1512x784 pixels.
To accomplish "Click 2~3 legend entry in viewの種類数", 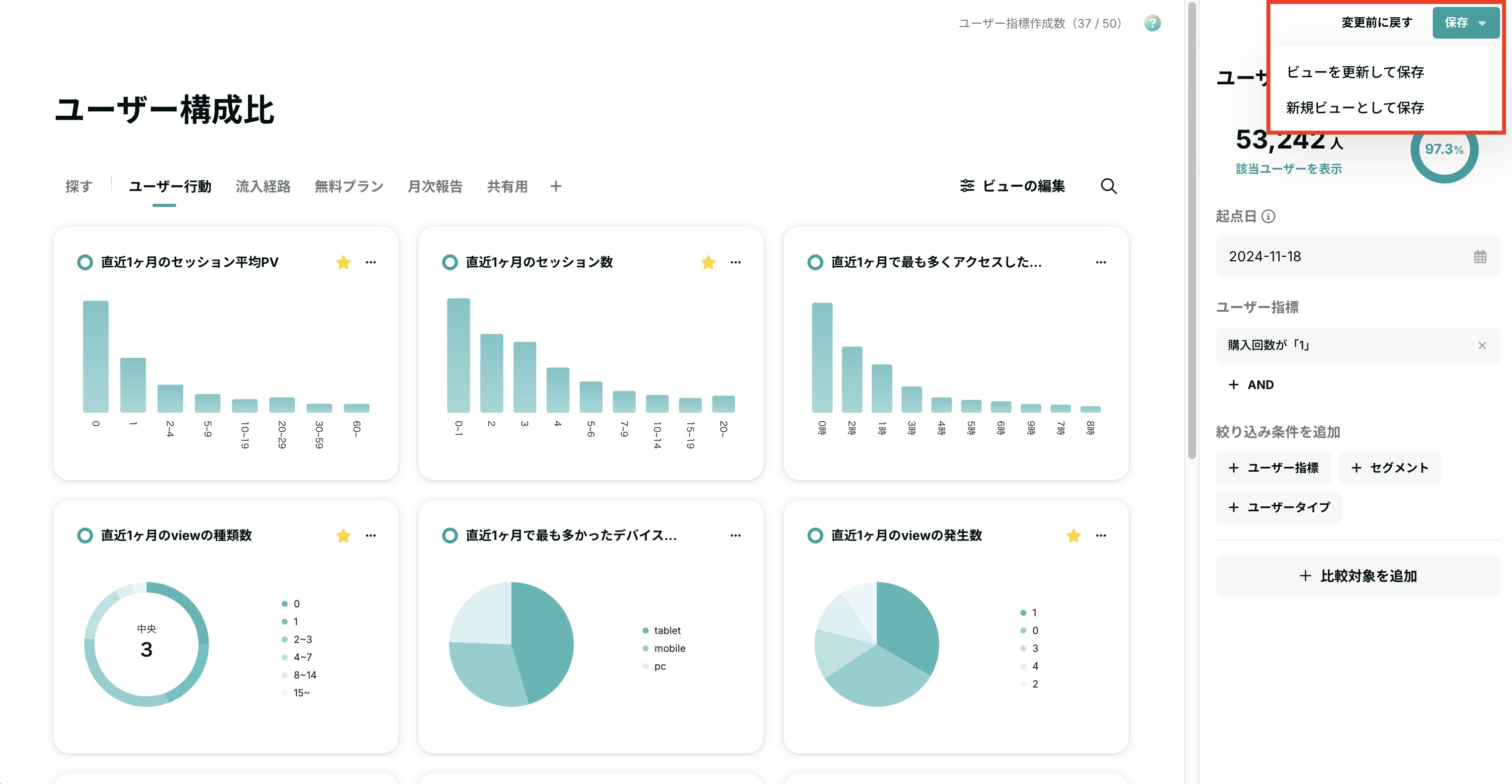I will tap(297, 639).
